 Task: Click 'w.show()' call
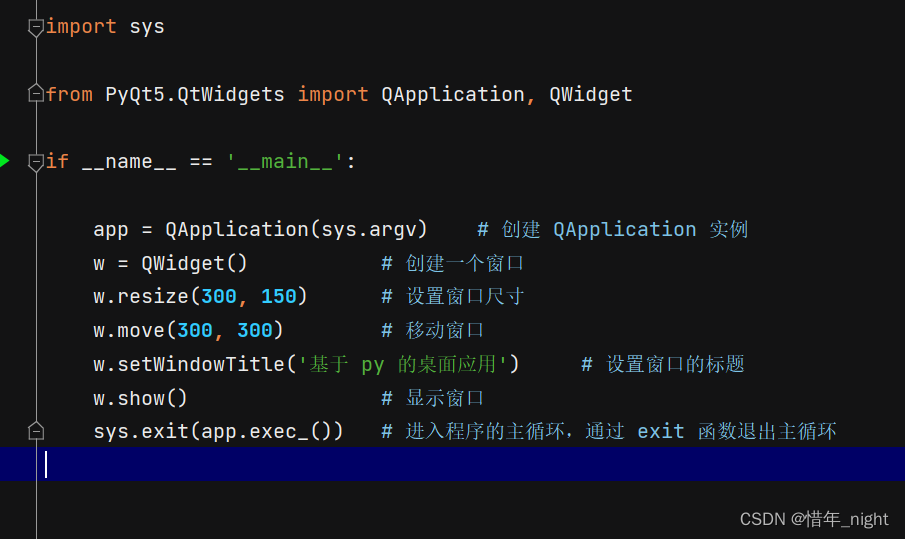tap(140, 398)
